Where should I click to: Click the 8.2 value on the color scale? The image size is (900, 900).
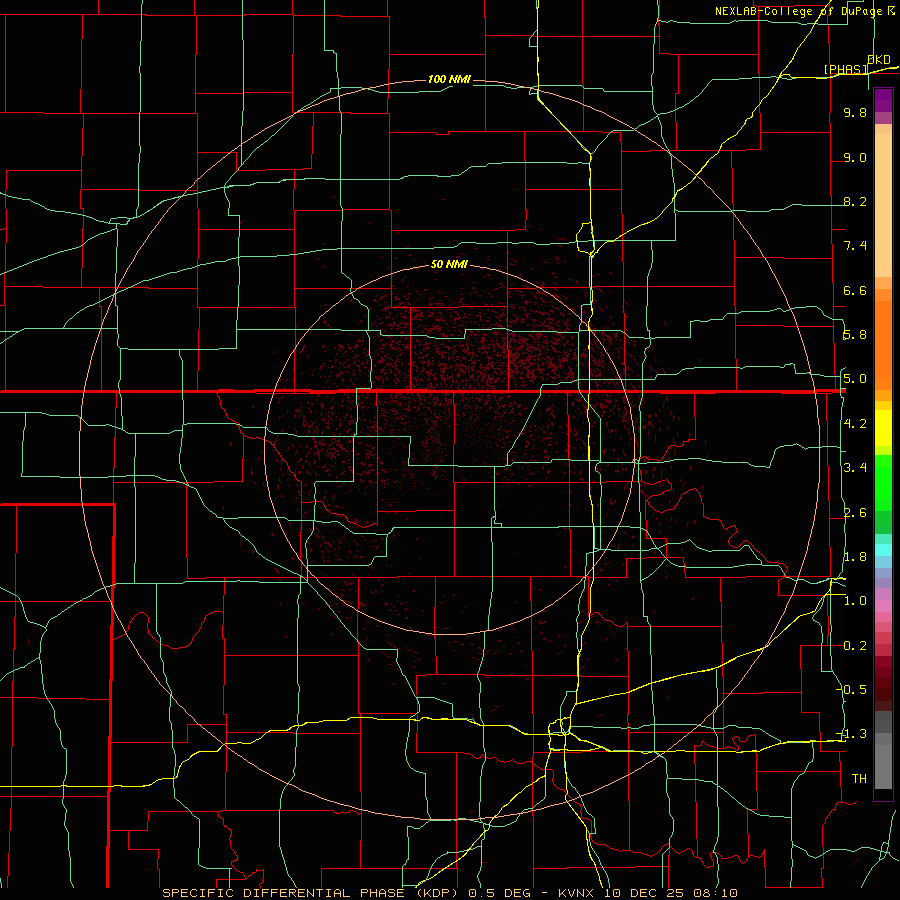coord(855,201)
